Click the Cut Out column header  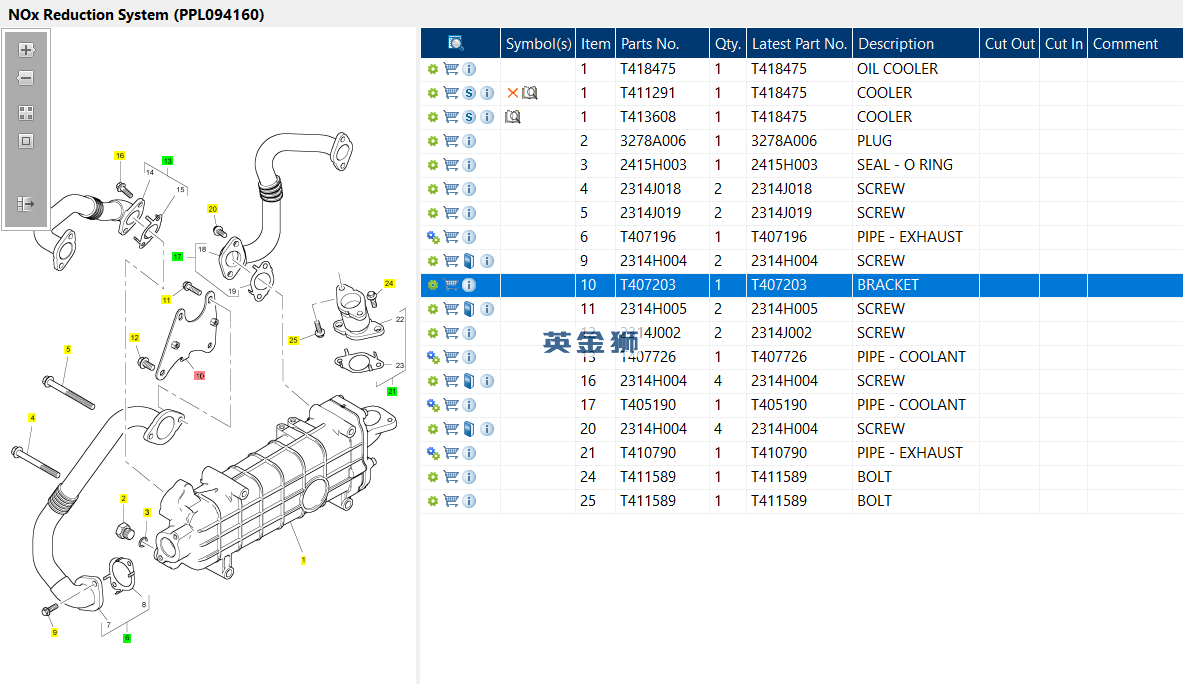click(1009, 44)
